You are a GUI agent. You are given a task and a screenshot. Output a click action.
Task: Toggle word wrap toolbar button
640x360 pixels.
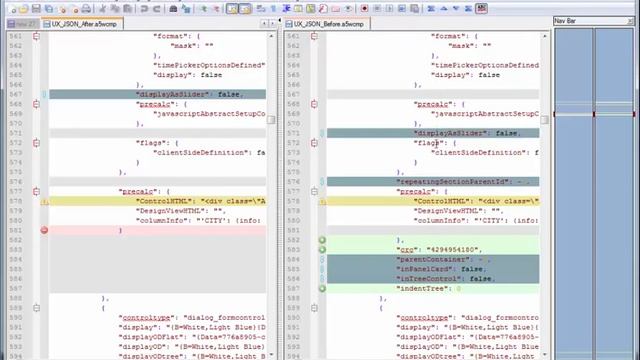(x=261, y=9)
